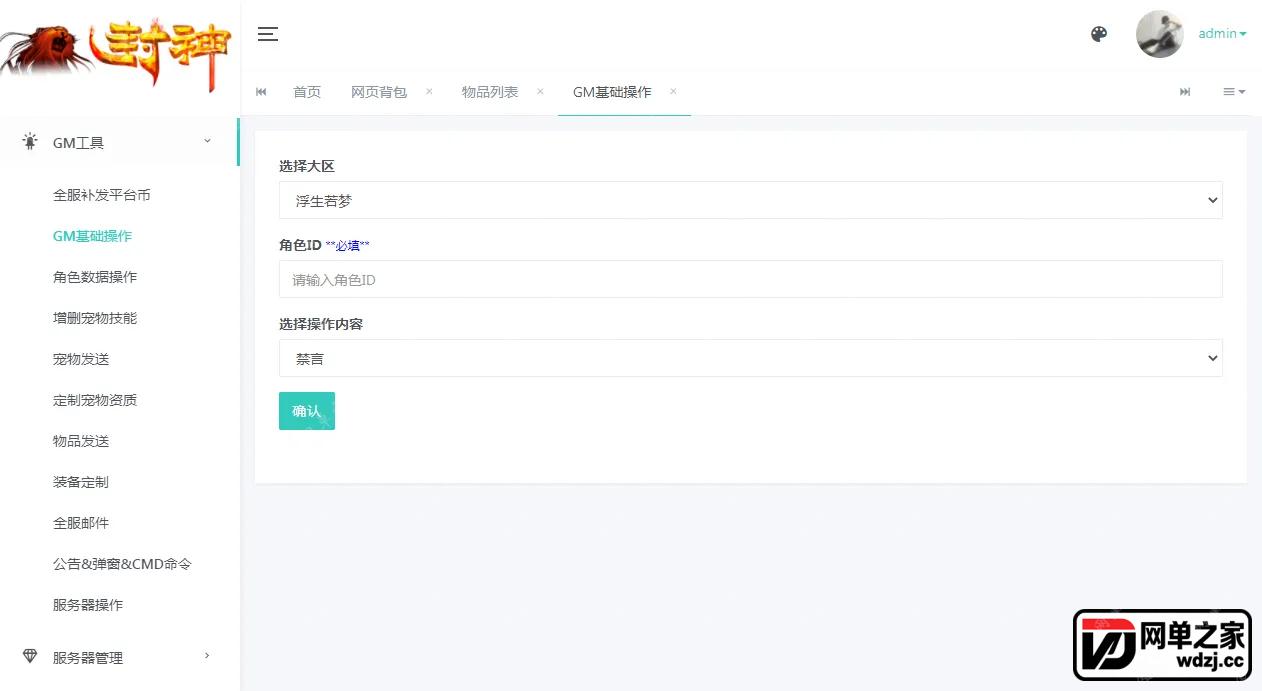Open 定制宠物资质 in sidebar

95,400
